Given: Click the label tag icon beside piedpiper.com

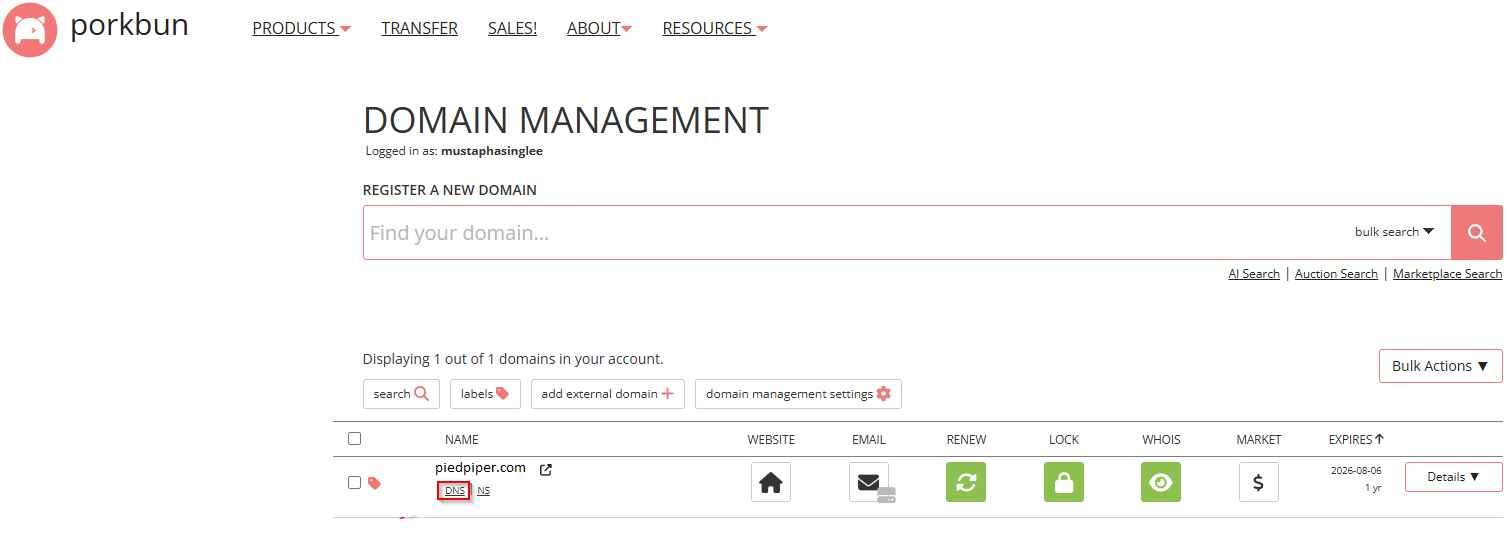Looking at the screenshot, I should pyautogui.click(x=375, y=483).
